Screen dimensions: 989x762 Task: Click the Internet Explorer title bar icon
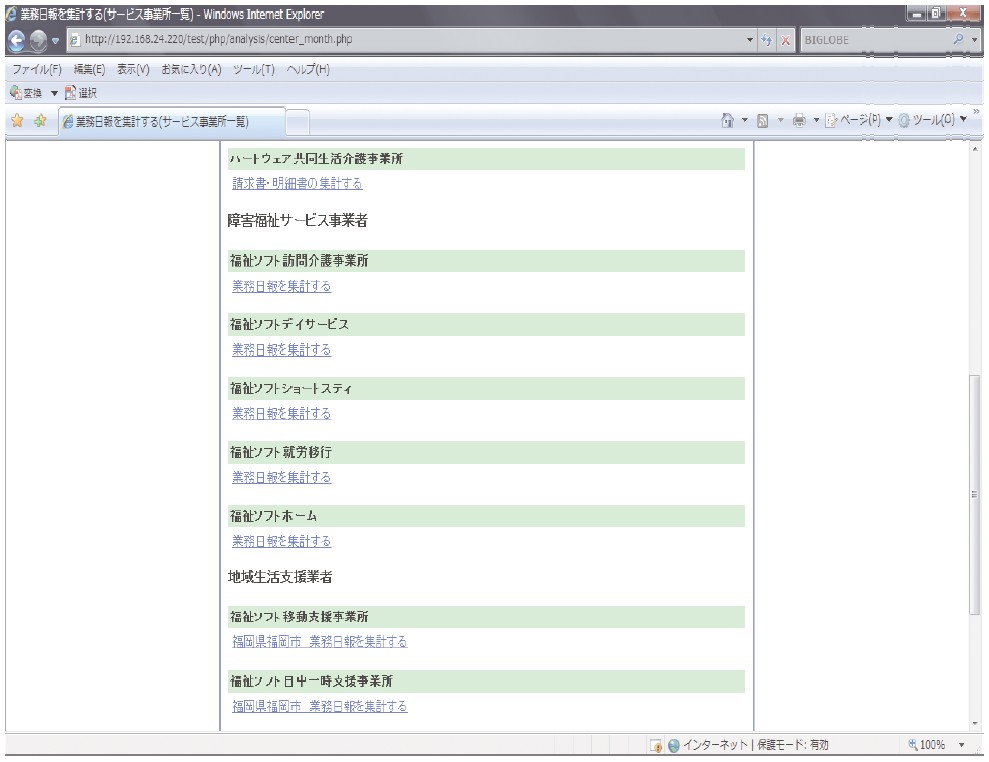(x=11, y=14)
